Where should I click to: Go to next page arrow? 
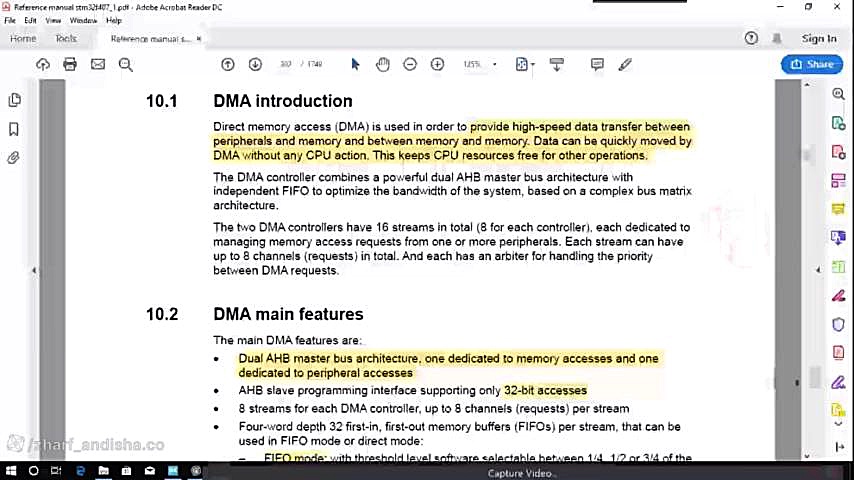(255, 64)
